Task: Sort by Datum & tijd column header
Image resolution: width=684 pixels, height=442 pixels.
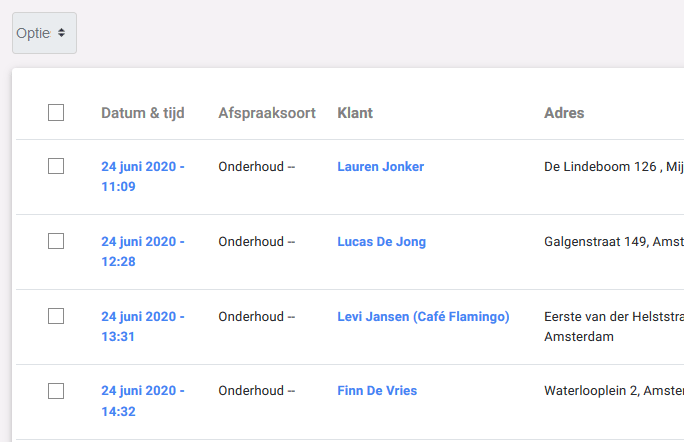Action: (142, 113)
